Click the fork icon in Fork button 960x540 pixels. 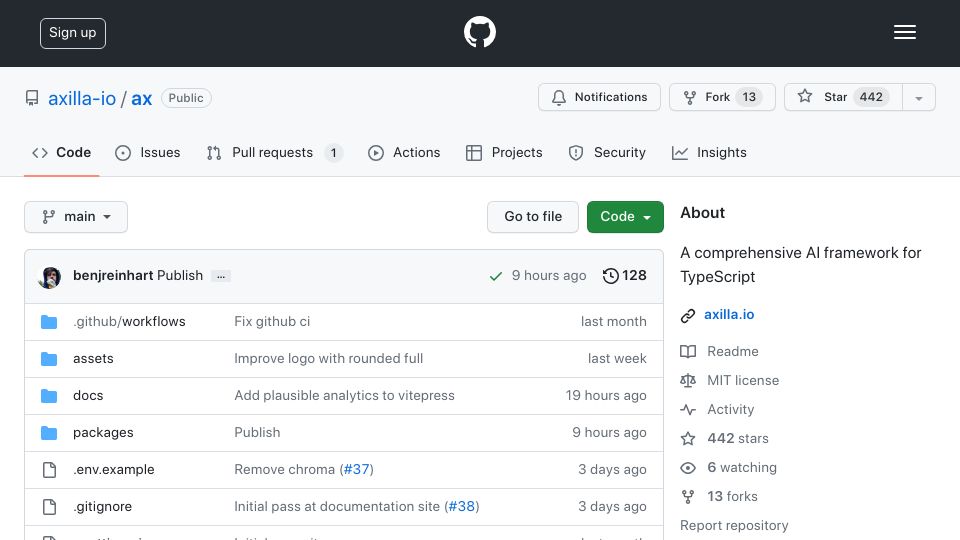tap(689, 97)
